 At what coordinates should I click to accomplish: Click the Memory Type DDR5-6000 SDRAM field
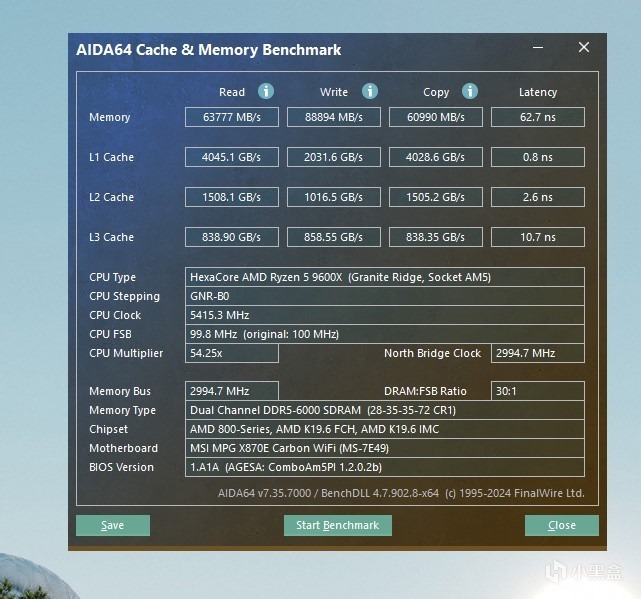pos(385,410)
